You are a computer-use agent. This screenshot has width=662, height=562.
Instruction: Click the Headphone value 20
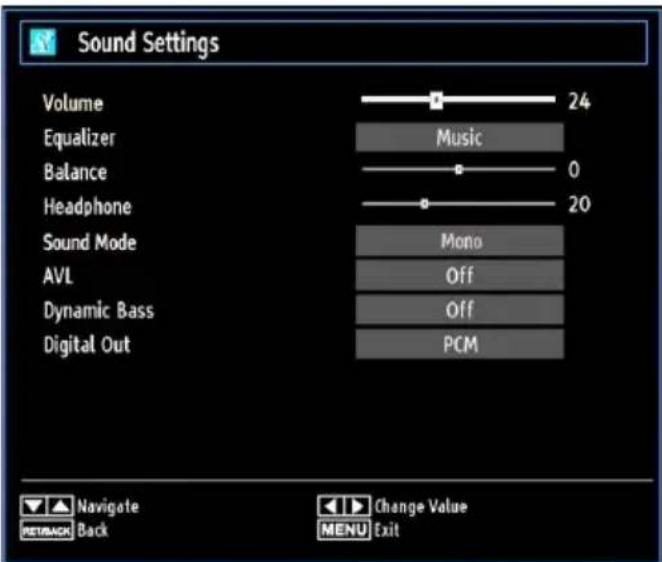[579, 204]
